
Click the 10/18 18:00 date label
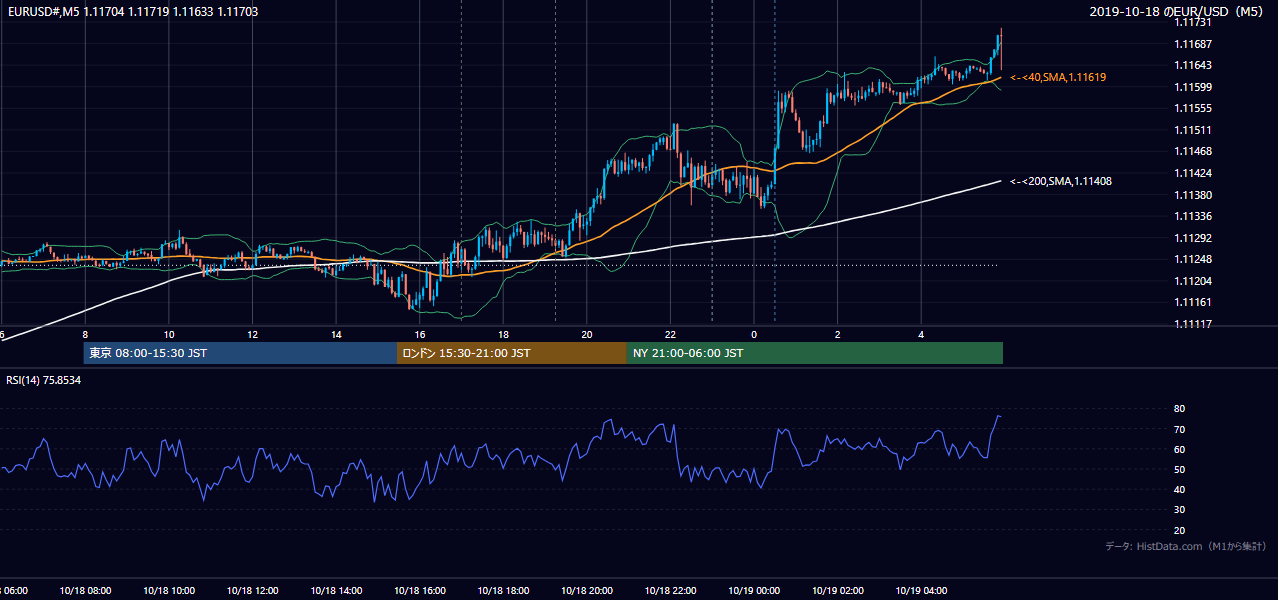point(503,590)
